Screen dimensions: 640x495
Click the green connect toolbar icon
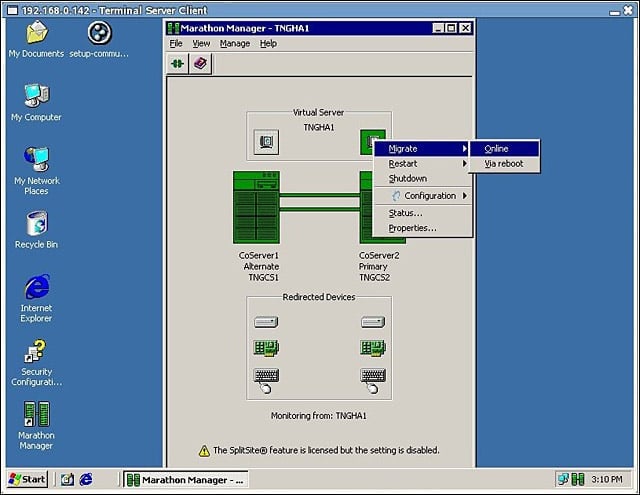click(x=178, y=64)
